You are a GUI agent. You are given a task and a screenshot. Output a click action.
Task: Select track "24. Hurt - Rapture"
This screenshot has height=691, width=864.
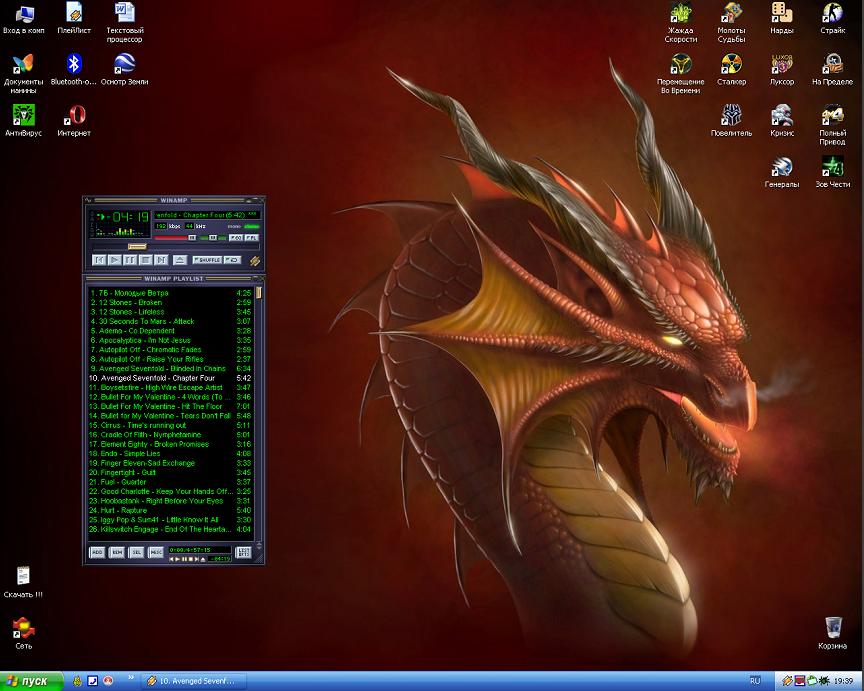point(170,510)
